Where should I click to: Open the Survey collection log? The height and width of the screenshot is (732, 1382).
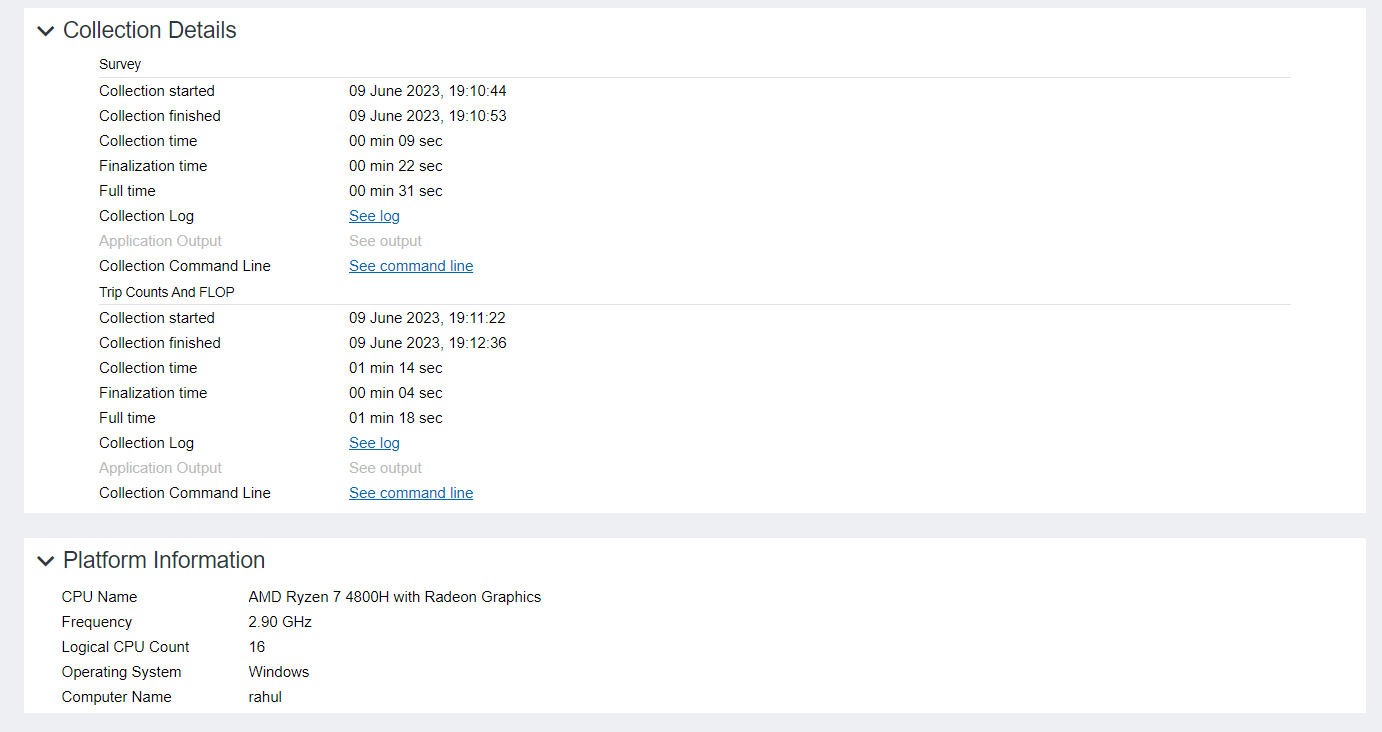(x=374, y=215)
